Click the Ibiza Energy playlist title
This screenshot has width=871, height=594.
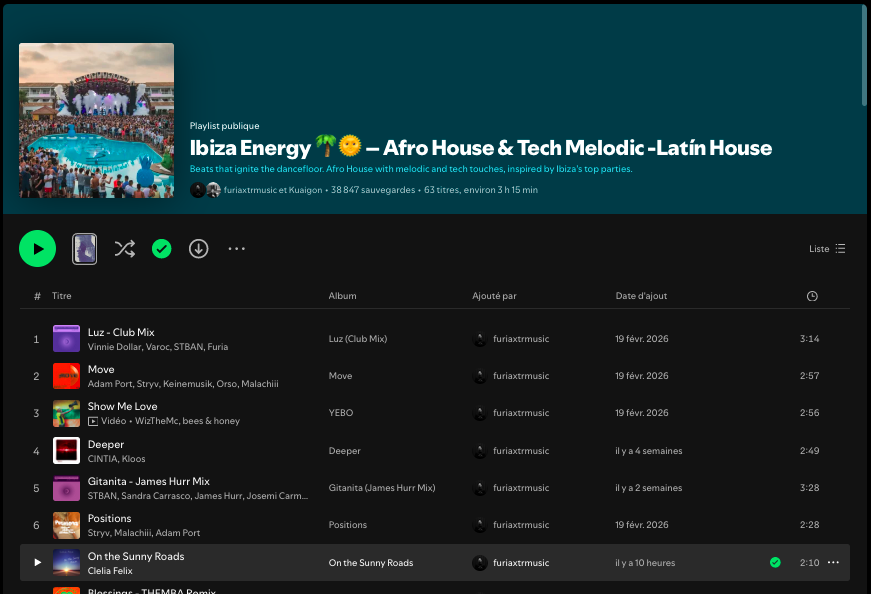pos(480,148)
